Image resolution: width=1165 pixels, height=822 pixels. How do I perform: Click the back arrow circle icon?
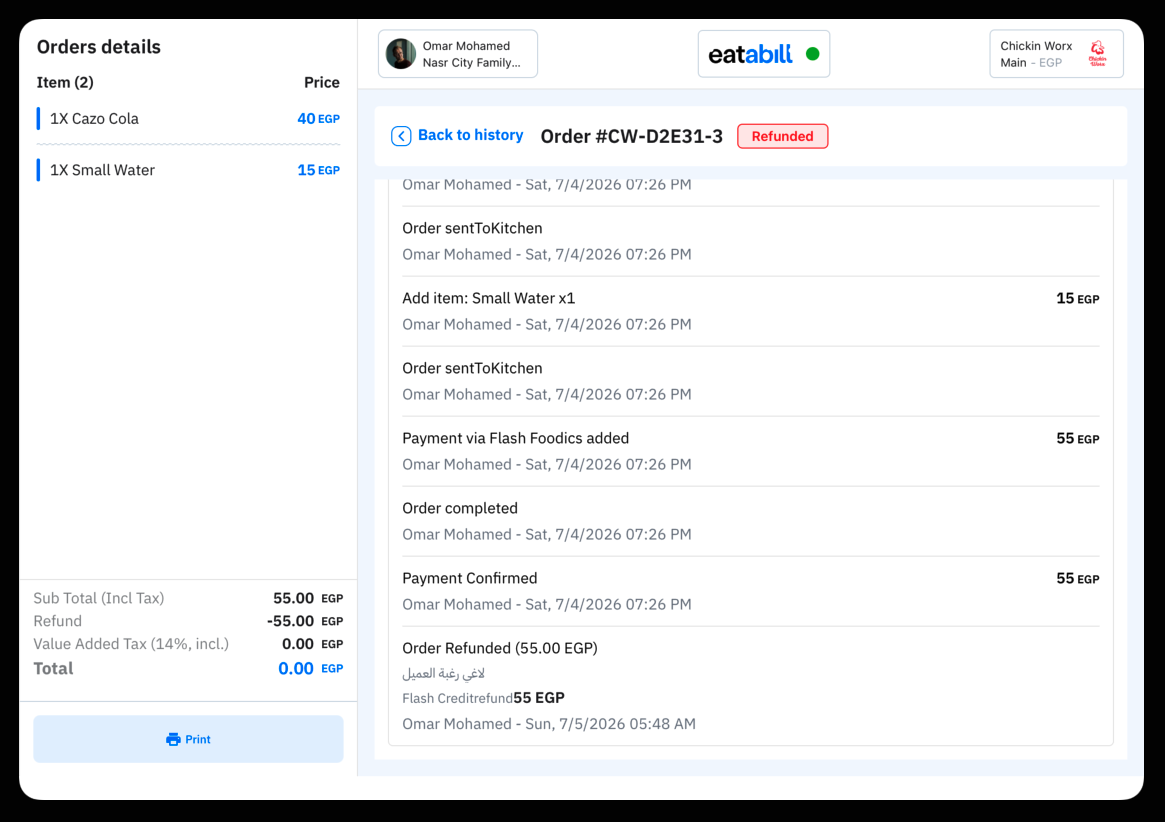pyautogui.click(x=401, y=136)
